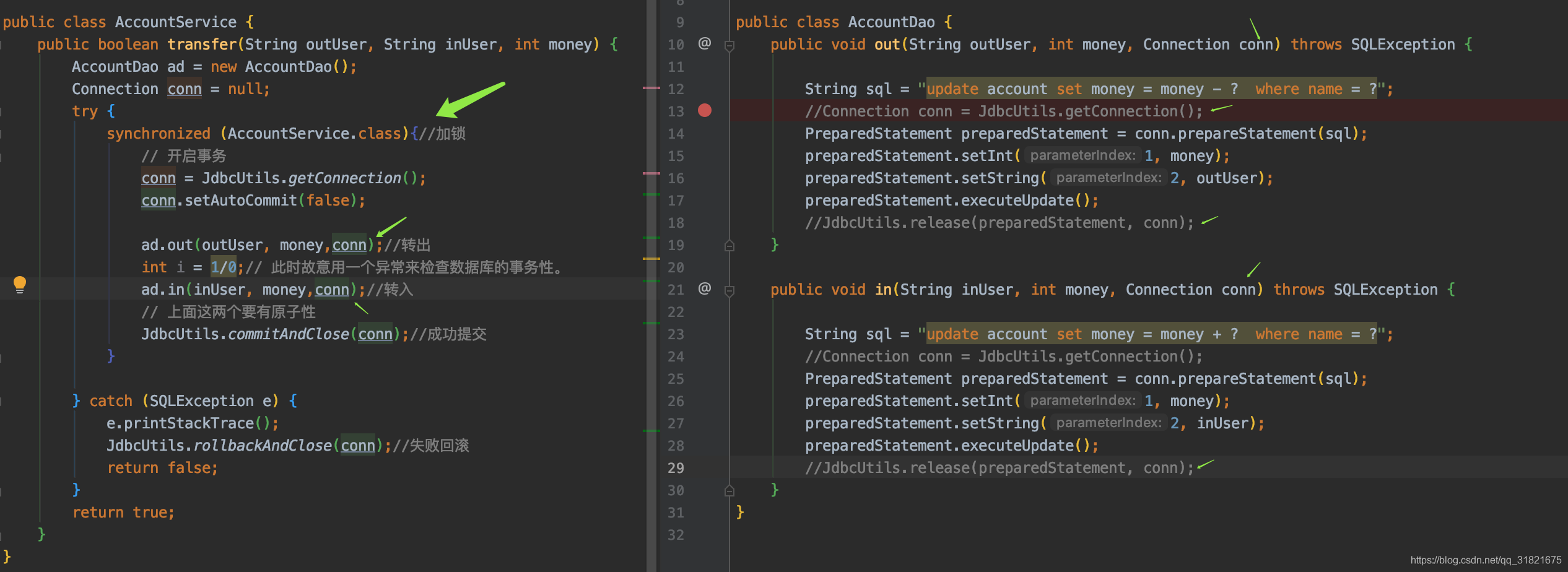This screenshot has height=572, width=1568.
Task: Click the AccountDao class name in right pane
Action: (891, 22)
